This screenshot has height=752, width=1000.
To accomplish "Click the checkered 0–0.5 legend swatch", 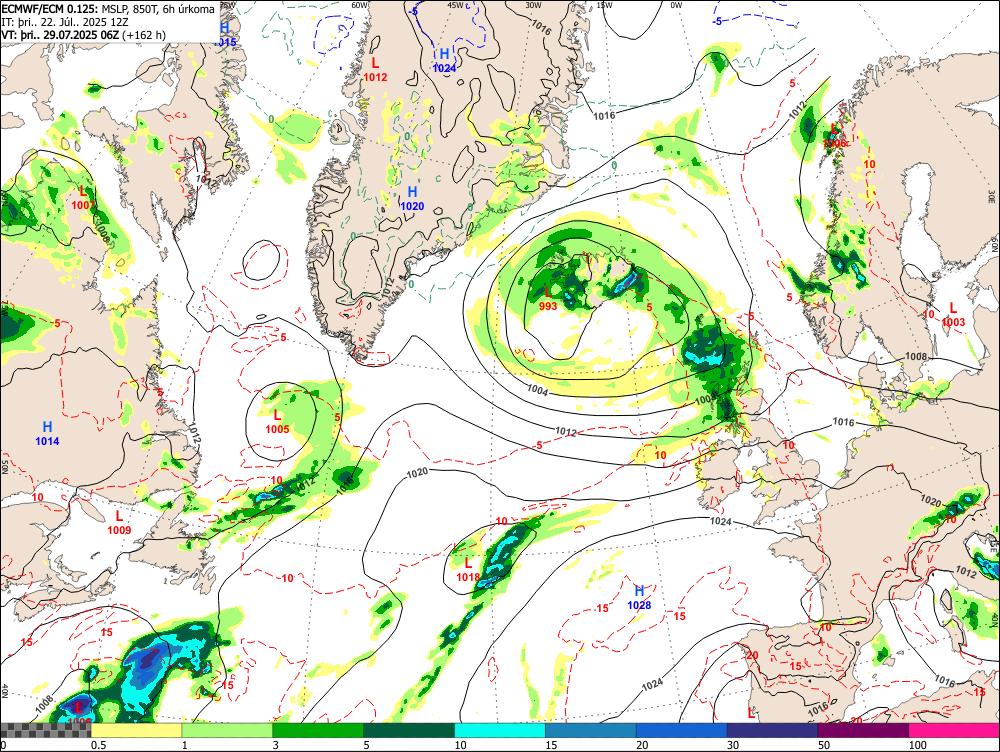I will [45, 731].
